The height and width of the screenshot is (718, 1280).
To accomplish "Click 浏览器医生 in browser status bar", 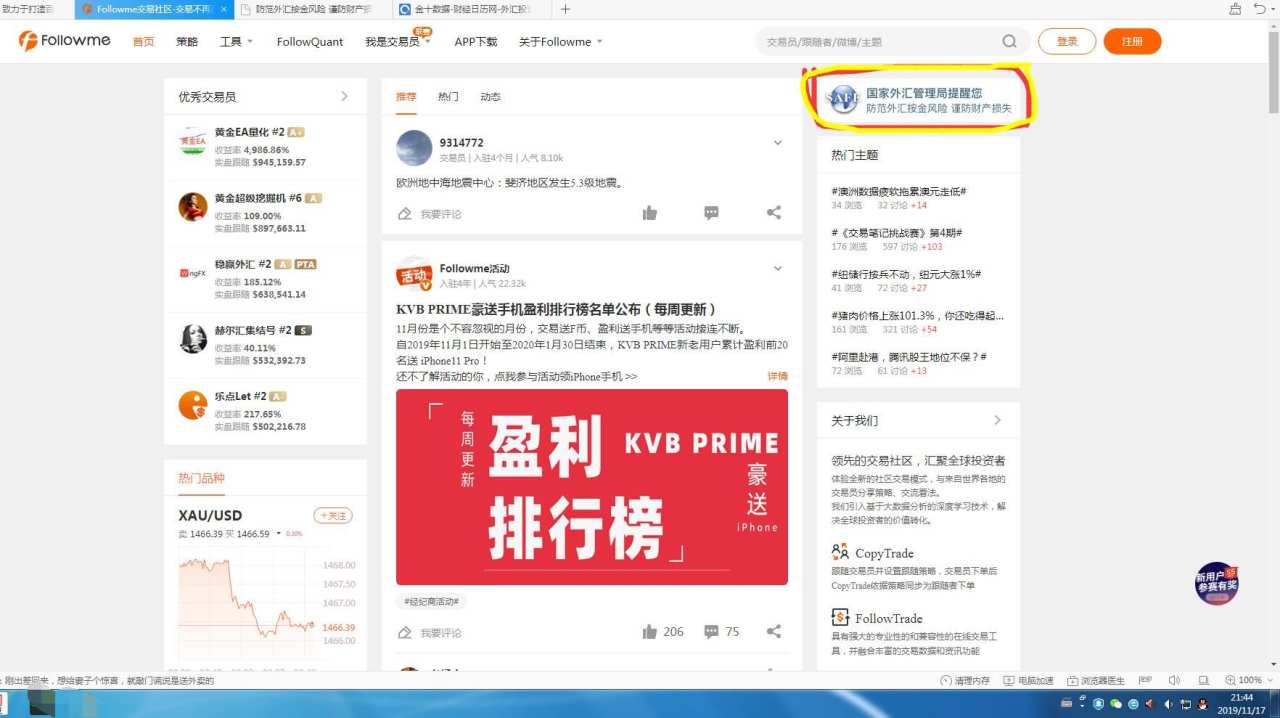I will pyautogui.click(x=1096, y=680).
